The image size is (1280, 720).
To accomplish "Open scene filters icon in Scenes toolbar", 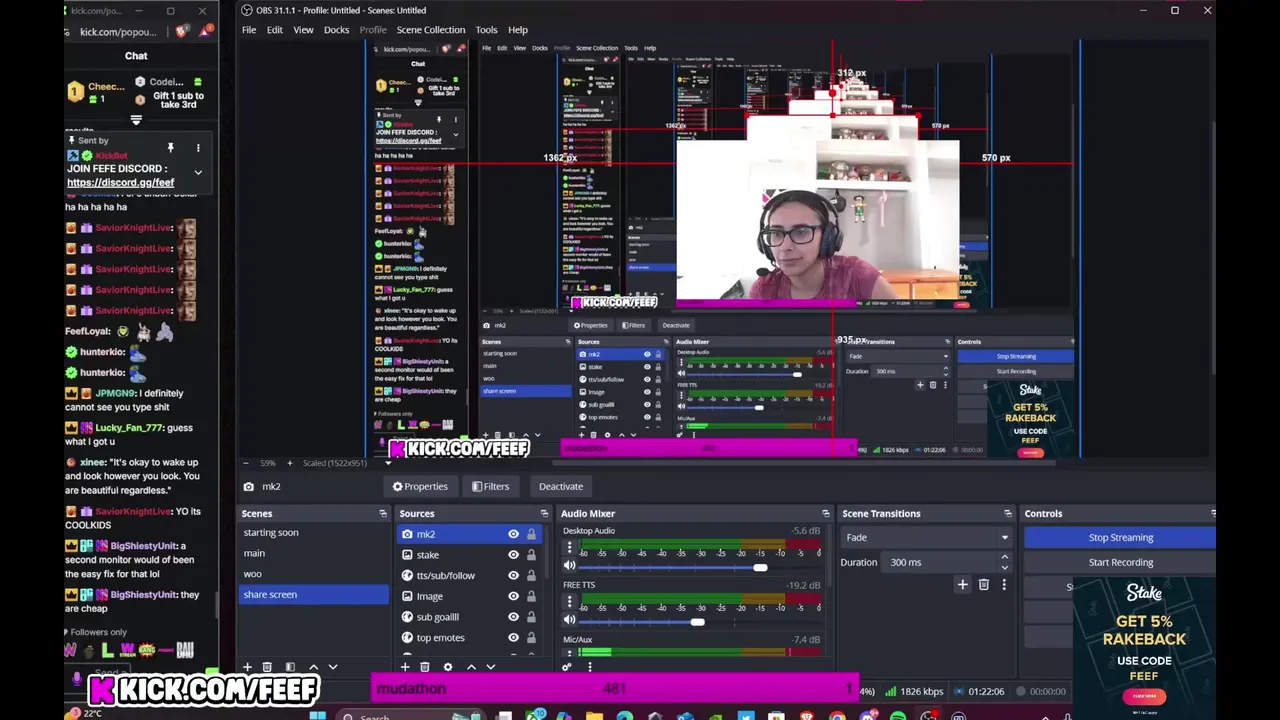I will click(290, 667).
